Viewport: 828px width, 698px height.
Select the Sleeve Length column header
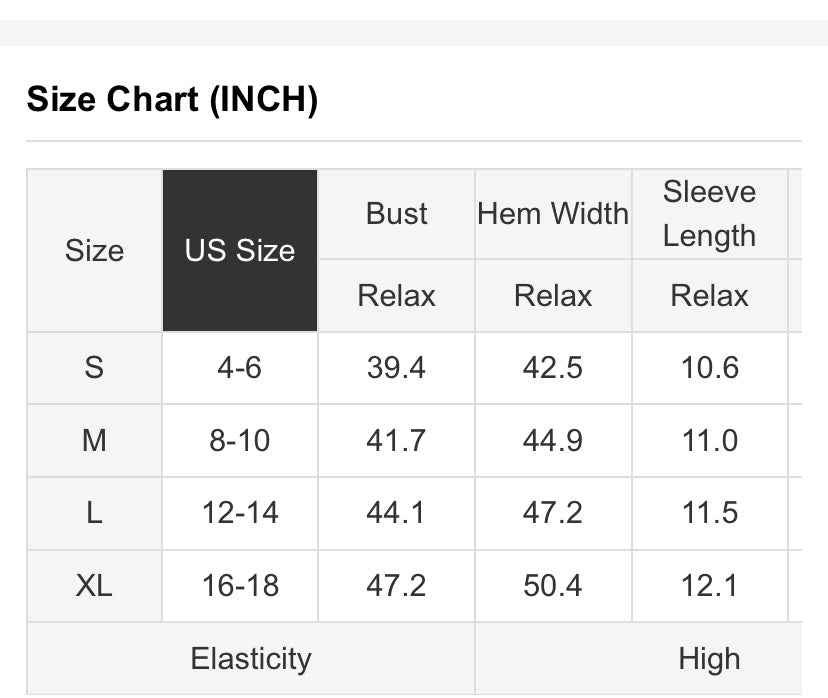(709, 214)
